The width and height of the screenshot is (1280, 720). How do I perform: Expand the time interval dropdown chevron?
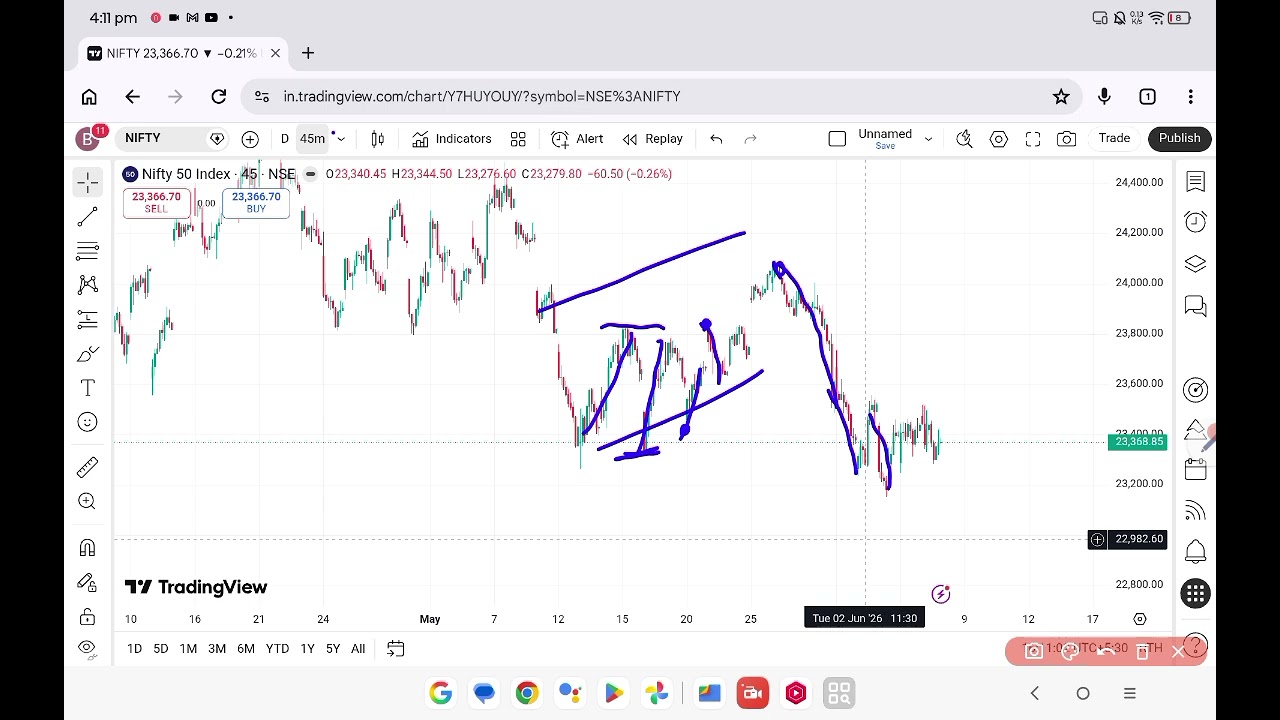pyautogui.click(x=340, y=139)
